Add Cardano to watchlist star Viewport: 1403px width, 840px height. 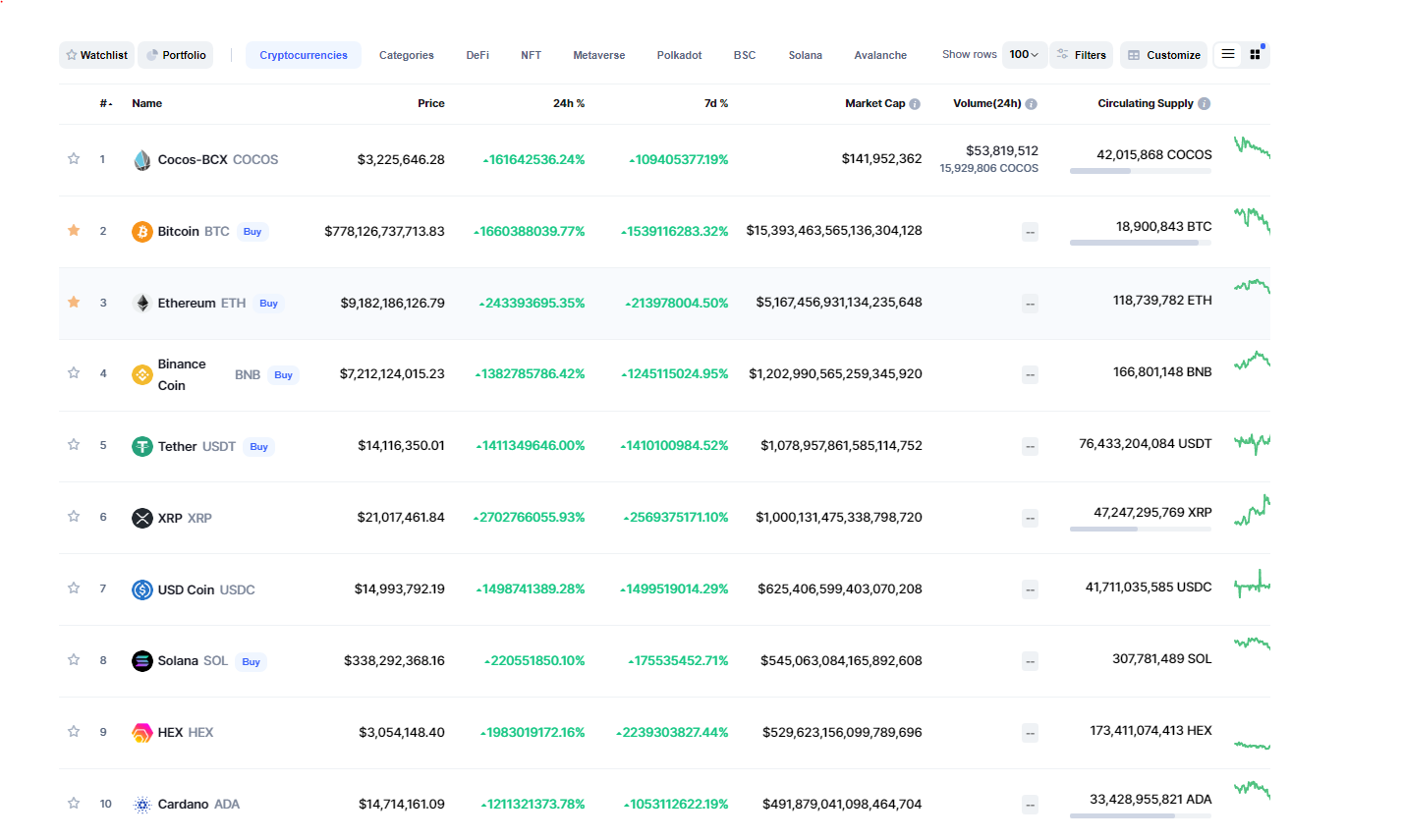tap(74, 803)
